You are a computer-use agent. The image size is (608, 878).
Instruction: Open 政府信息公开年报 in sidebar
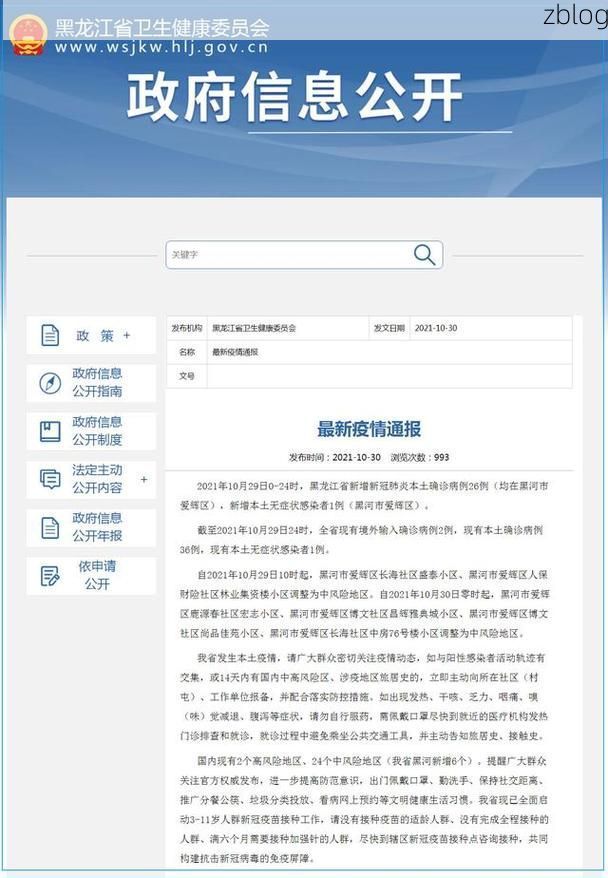click(91, 527)
